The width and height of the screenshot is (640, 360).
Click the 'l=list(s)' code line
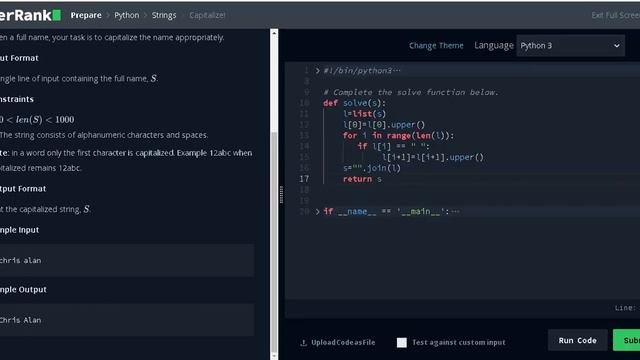tap(364, 114)
